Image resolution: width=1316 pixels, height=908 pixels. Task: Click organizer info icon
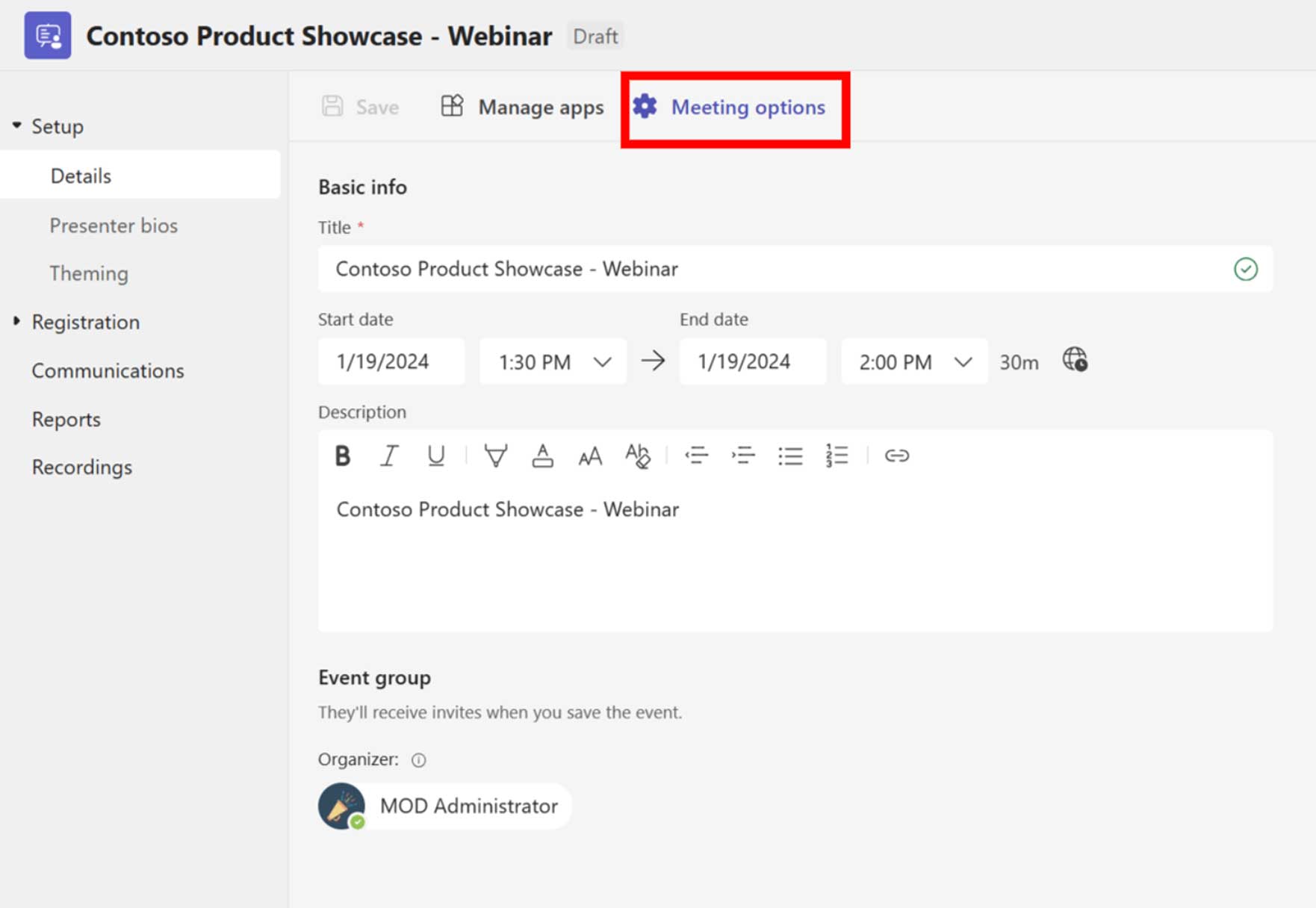[419, 760]
